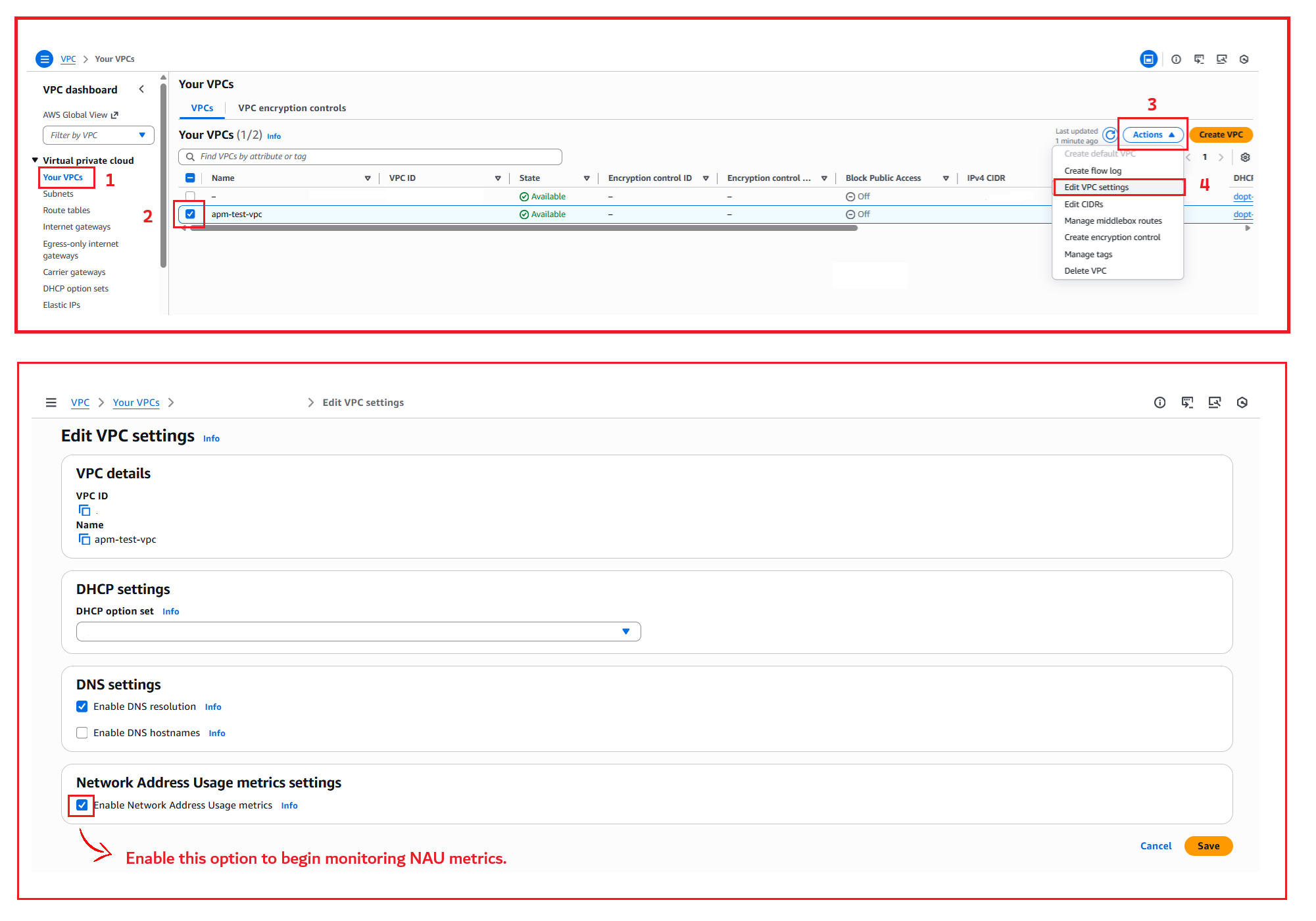Click the Create VPC button

click(1220, 135)
